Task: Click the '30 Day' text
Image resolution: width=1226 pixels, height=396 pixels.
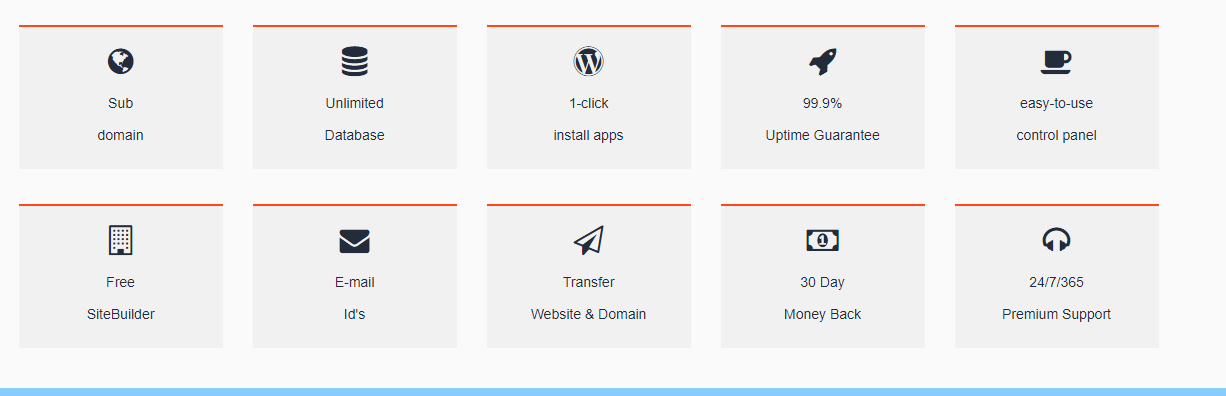Action: point(823,282)
